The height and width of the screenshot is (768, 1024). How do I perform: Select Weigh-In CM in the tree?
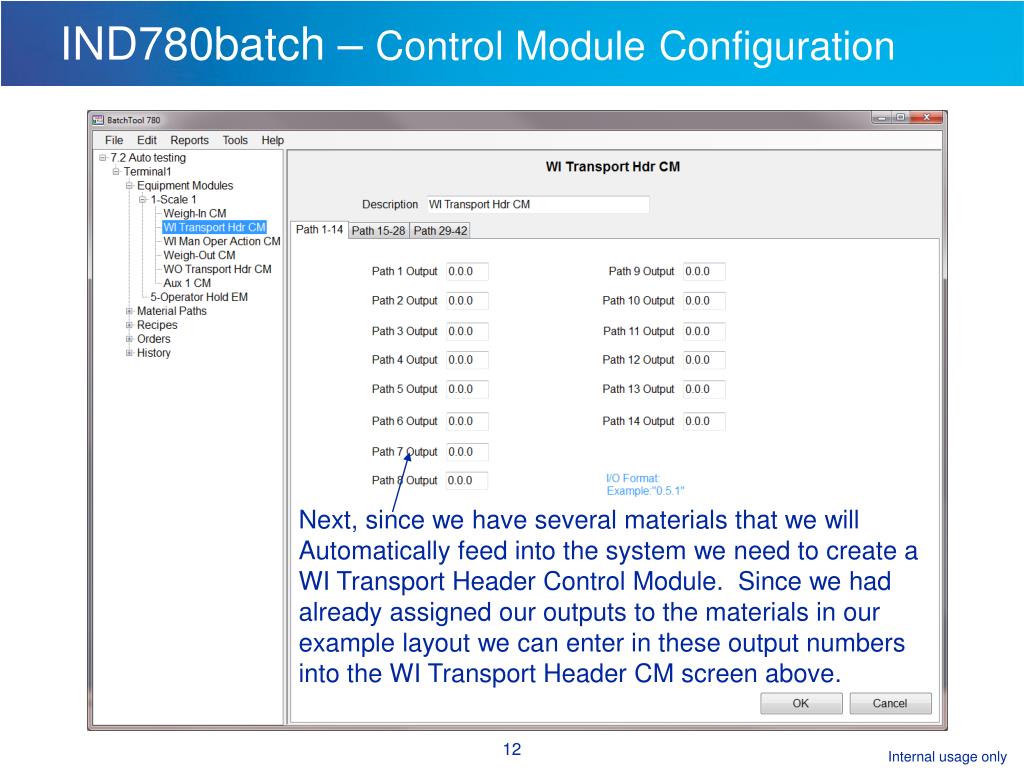[x=195, y=214]
